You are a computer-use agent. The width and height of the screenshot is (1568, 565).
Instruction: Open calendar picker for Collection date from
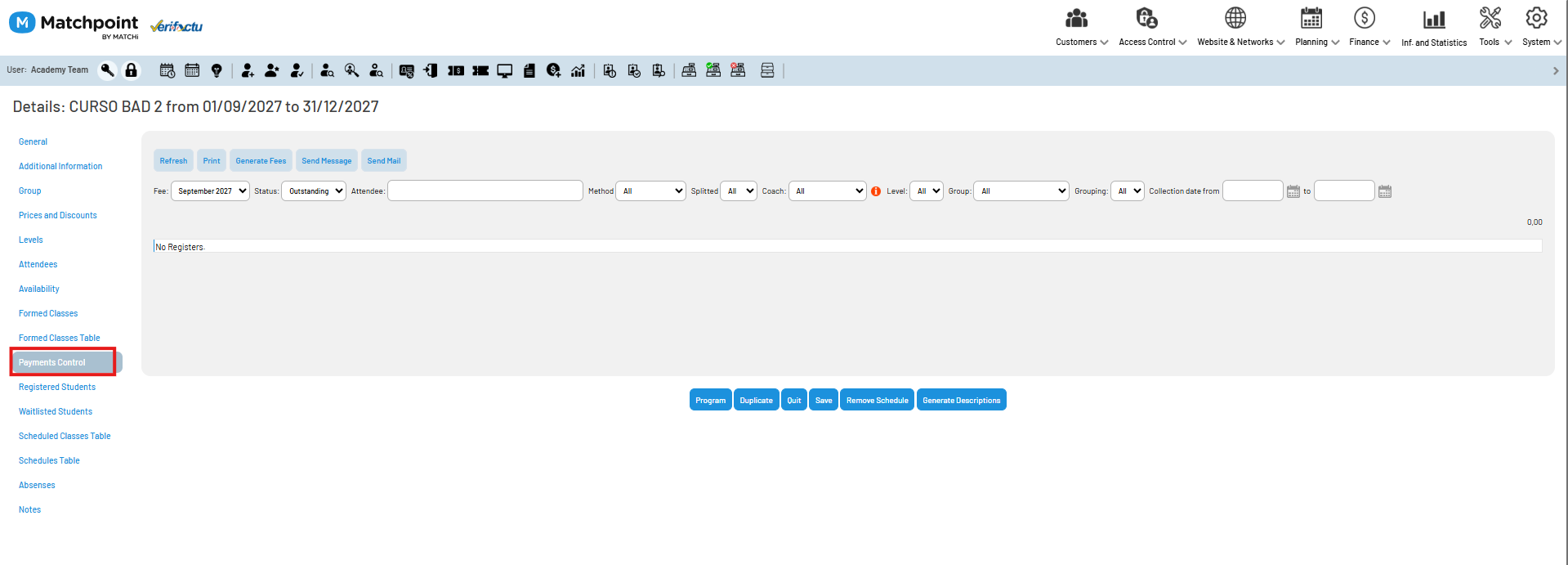point(1293,191)
